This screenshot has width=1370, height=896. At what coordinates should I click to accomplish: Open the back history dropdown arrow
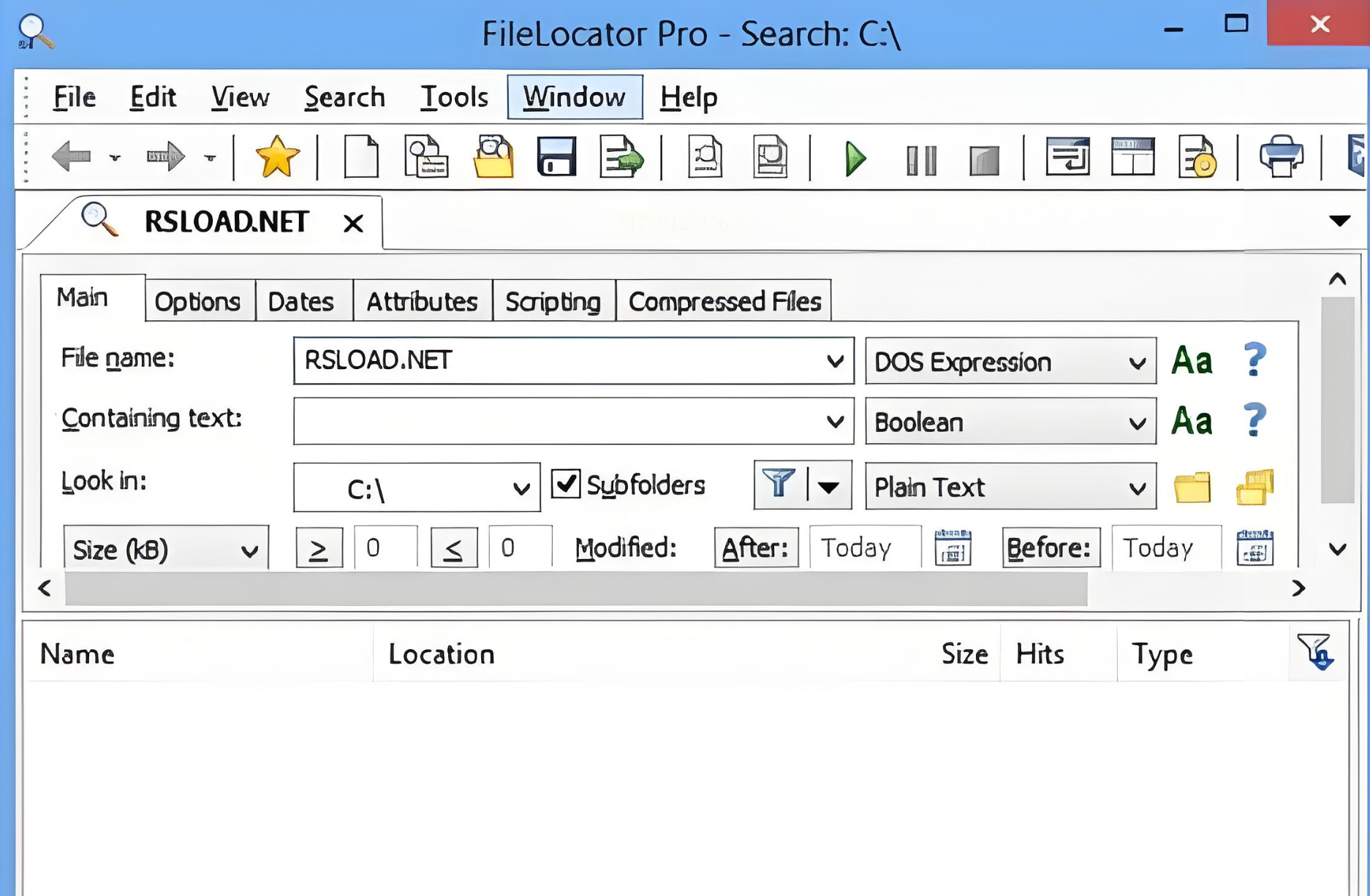(x=115, y=158)
